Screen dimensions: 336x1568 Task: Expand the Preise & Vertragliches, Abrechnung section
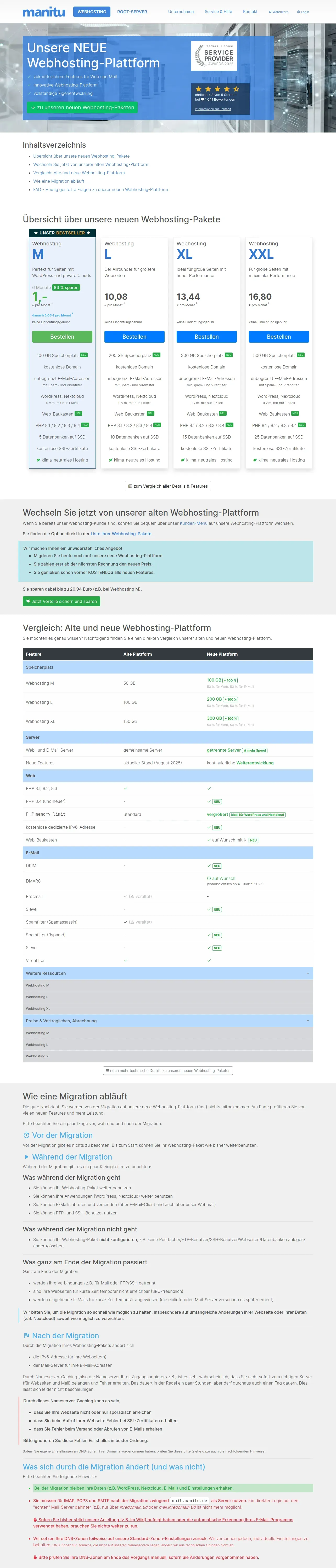[x=168, y=1021]
